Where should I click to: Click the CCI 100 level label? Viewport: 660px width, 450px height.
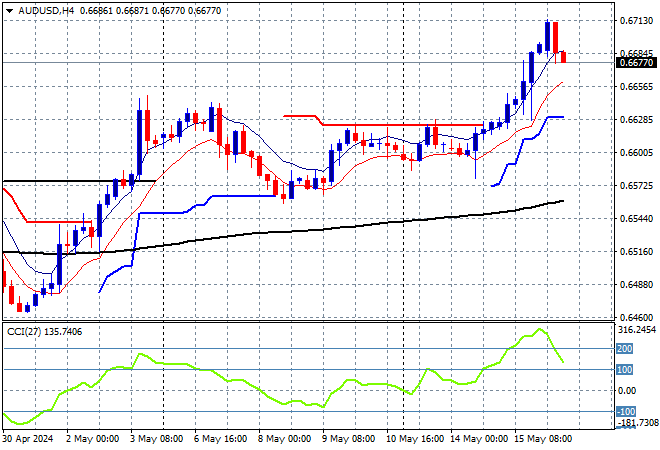[x=625, y=370]
